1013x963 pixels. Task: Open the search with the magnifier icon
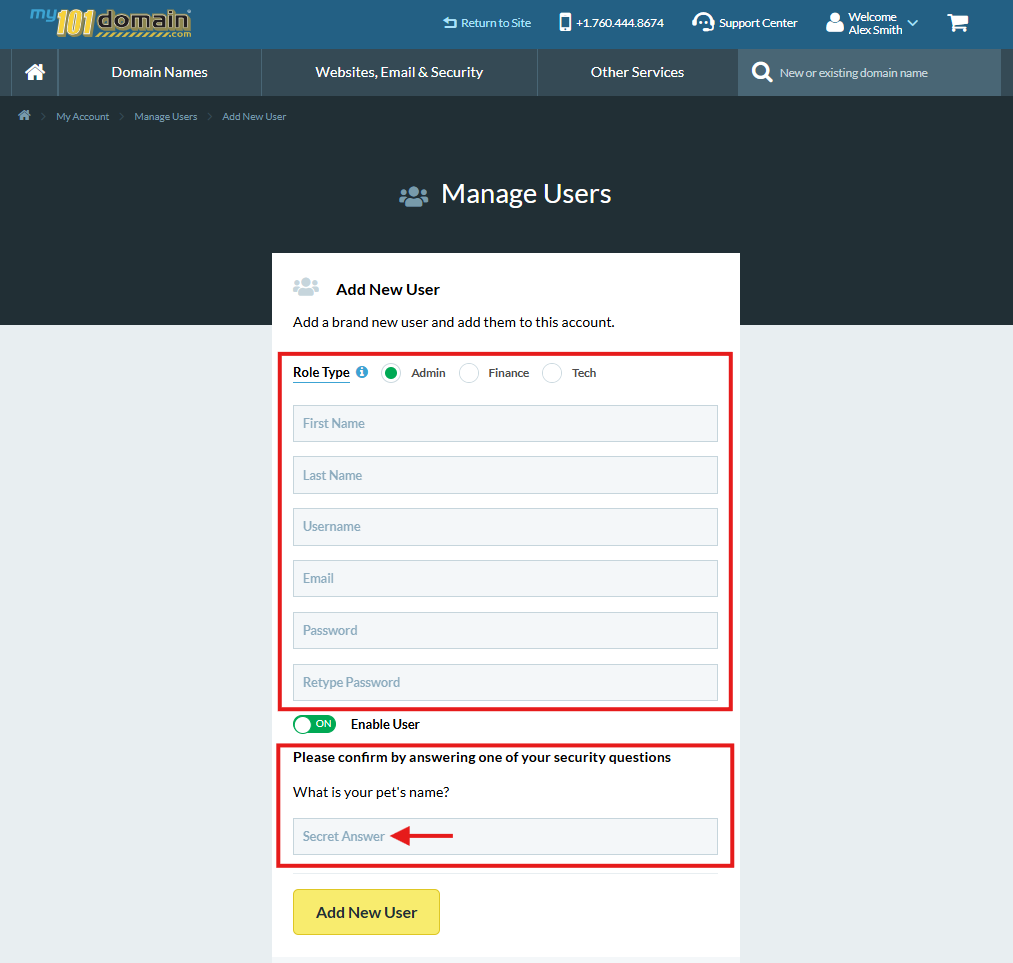(x=761, y=72)
